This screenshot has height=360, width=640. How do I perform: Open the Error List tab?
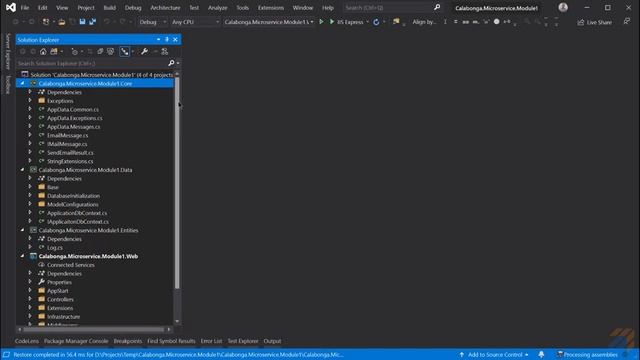tap(211, 341)
